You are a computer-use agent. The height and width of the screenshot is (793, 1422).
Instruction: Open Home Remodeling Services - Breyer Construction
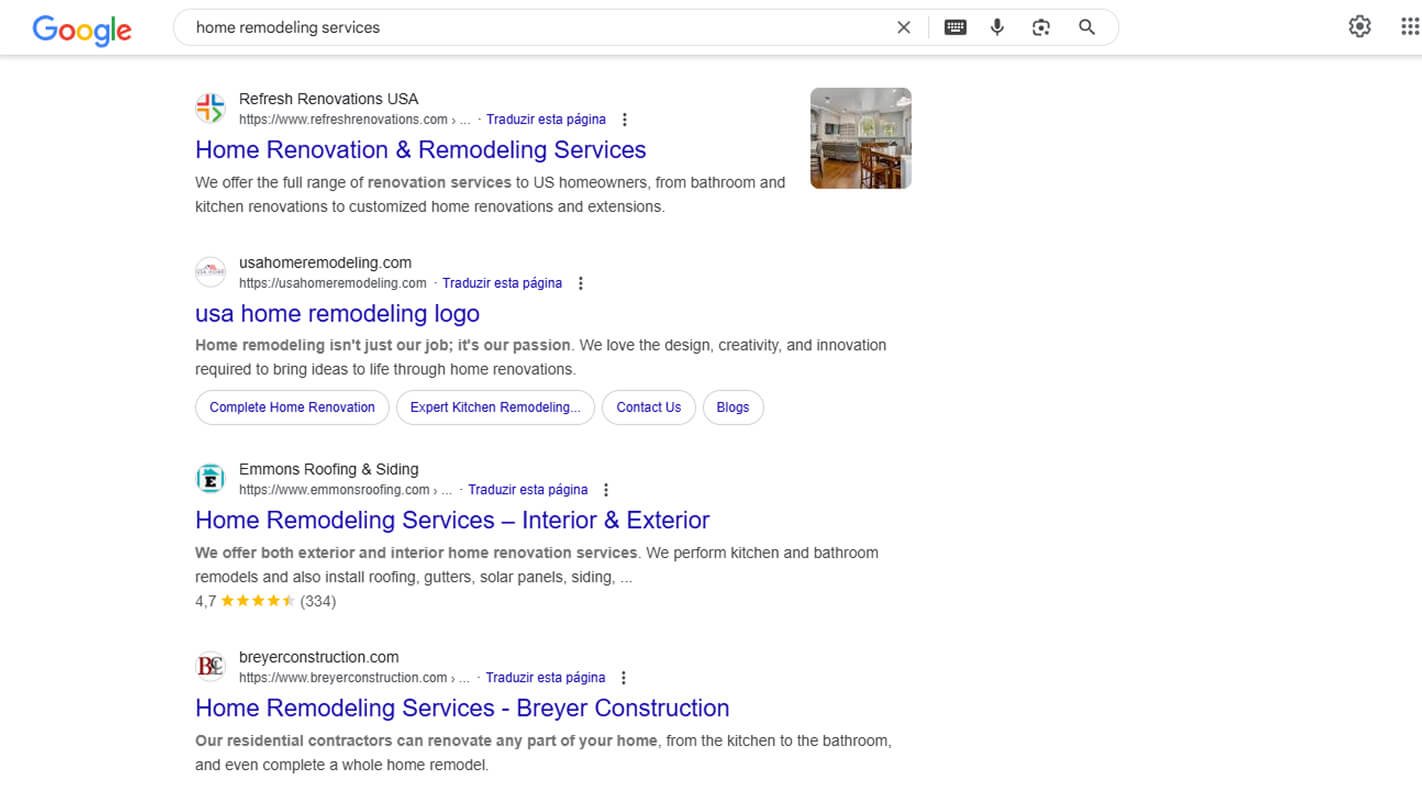pos(462,708)
